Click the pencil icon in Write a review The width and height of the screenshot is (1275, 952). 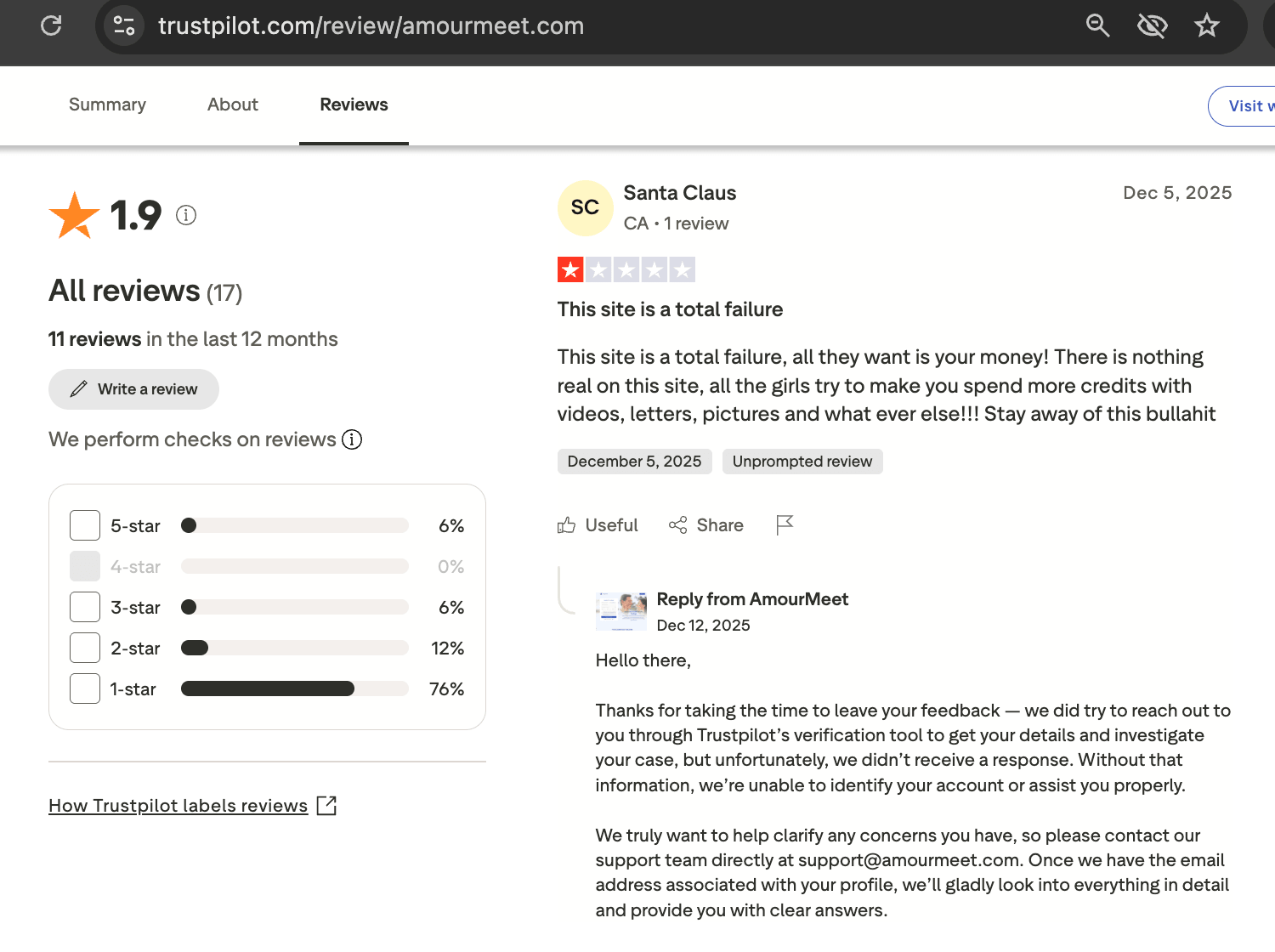coord(78,389)
